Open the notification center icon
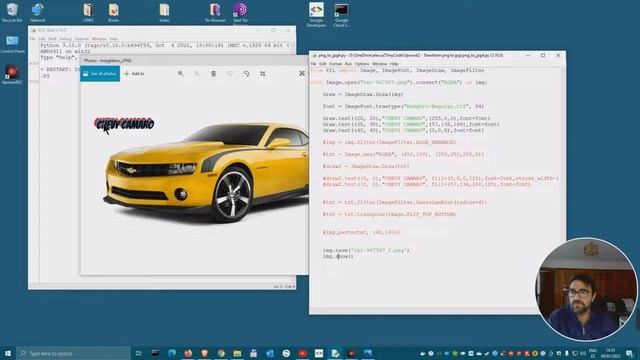The width and height of the screenshot is (640, 360). point(630,353)
